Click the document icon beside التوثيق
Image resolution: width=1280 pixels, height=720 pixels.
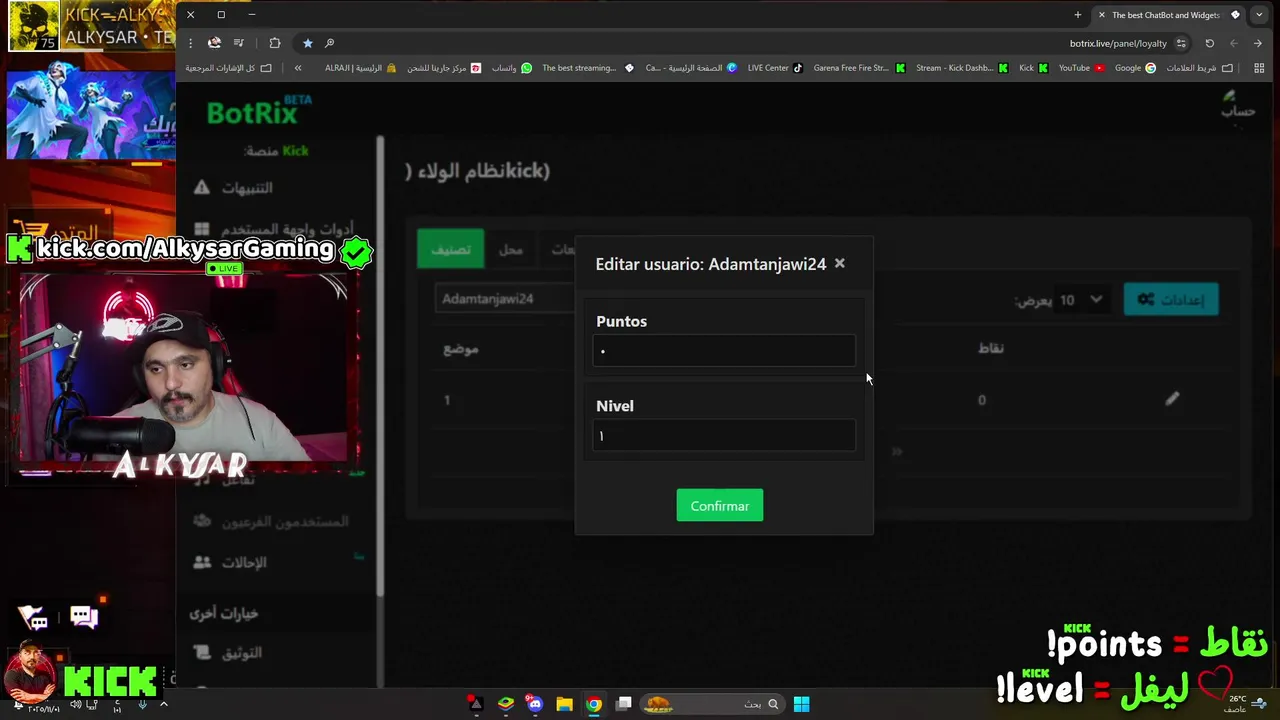202,653
